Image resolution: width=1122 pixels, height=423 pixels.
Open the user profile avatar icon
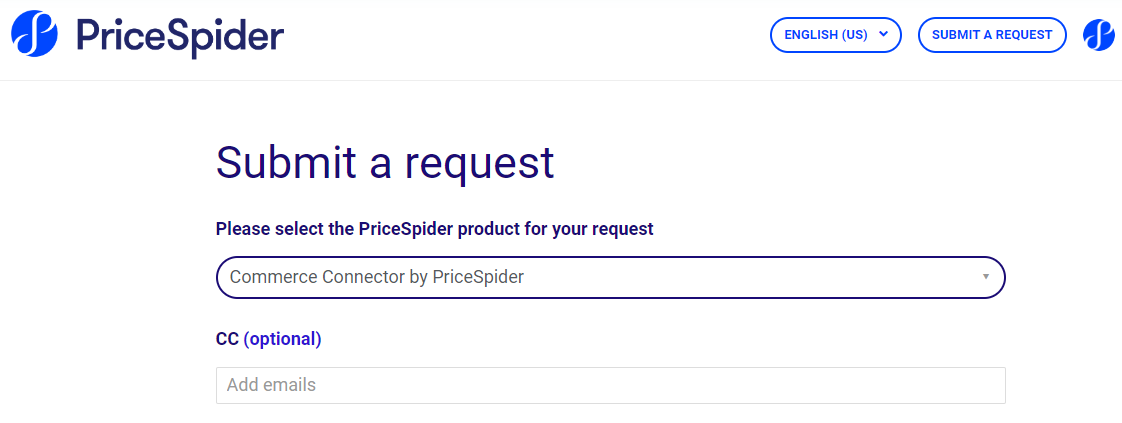pos(1098,35)
